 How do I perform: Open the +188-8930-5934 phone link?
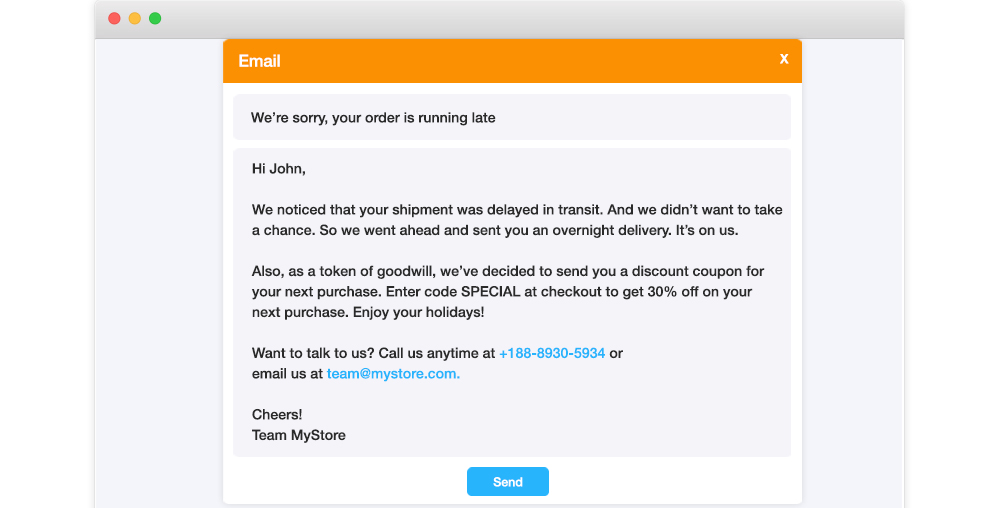(552, 353)
